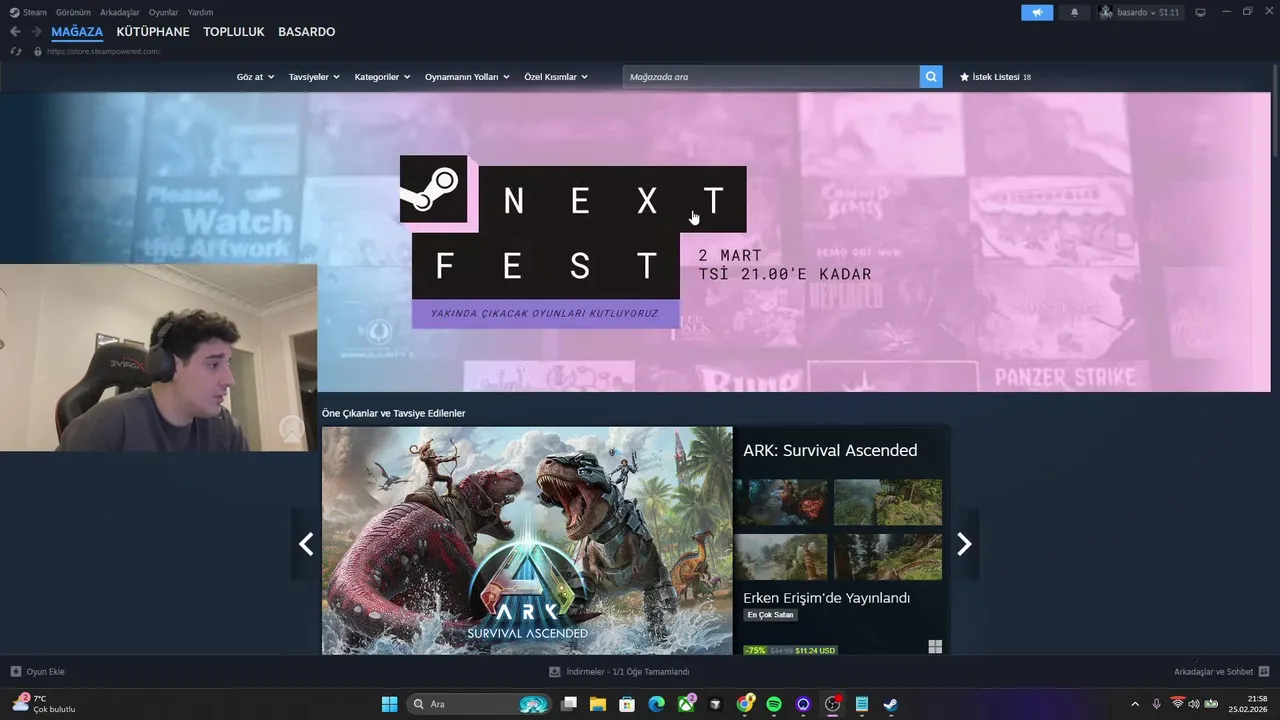Select the first ARK screenshot thumbnail
1280x720 pixels.
tap(781, 503)
